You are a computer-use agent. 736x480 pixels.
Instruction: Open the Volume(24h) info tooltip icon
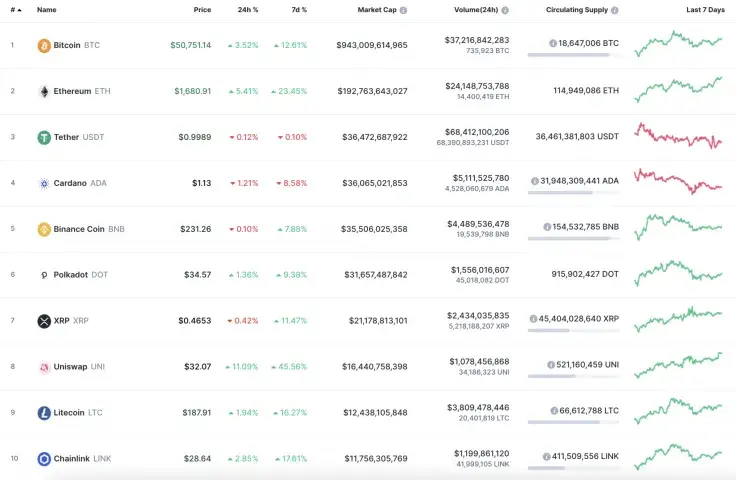505,10
